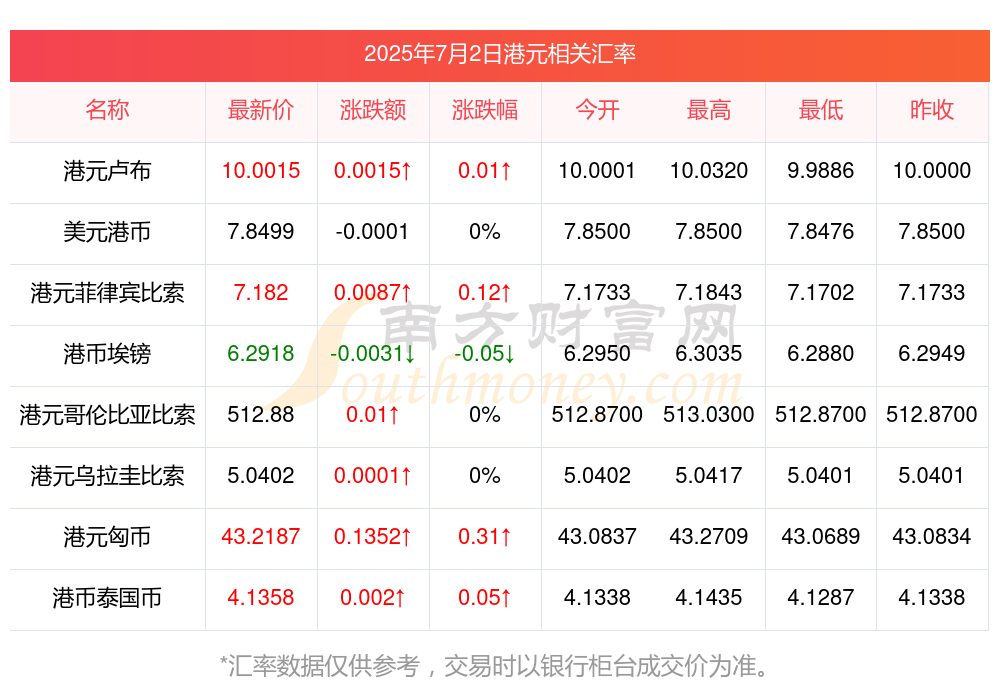Click change amount 0.0015↑

click(x=373, y=171)
